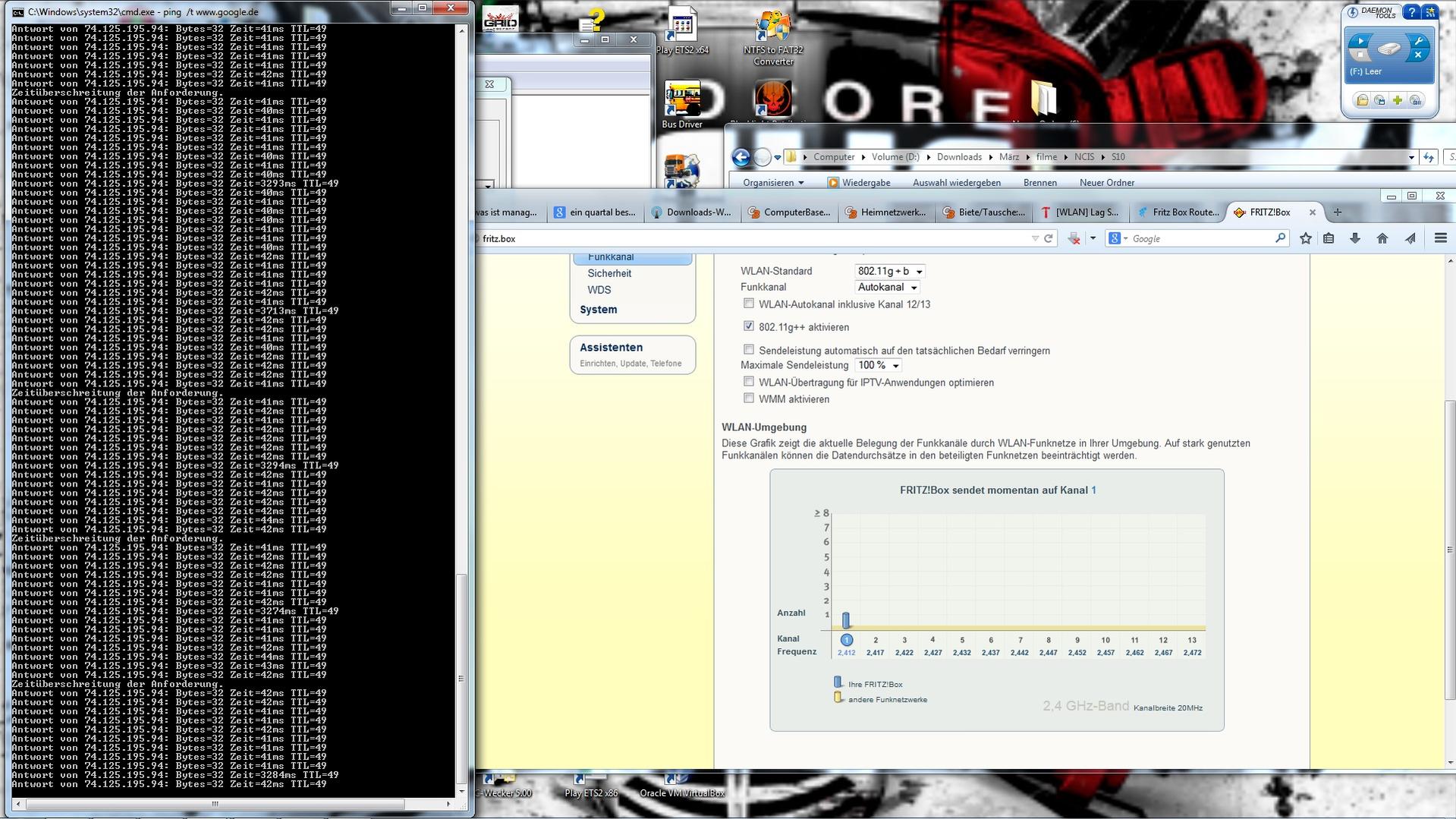Viewport: 1456px width, 819px height.
Task: Click Brennen in Explorer toolbar
Action: 1040,183
